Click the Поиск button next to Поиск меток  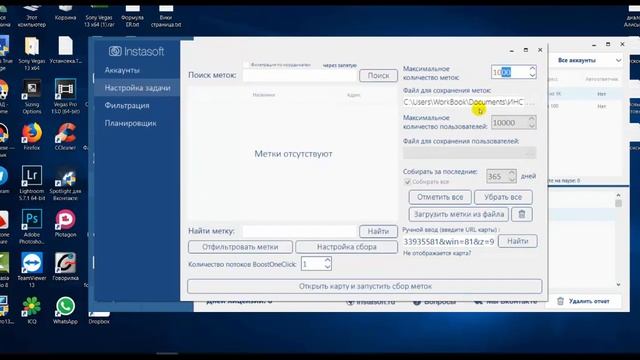(378, 76)
